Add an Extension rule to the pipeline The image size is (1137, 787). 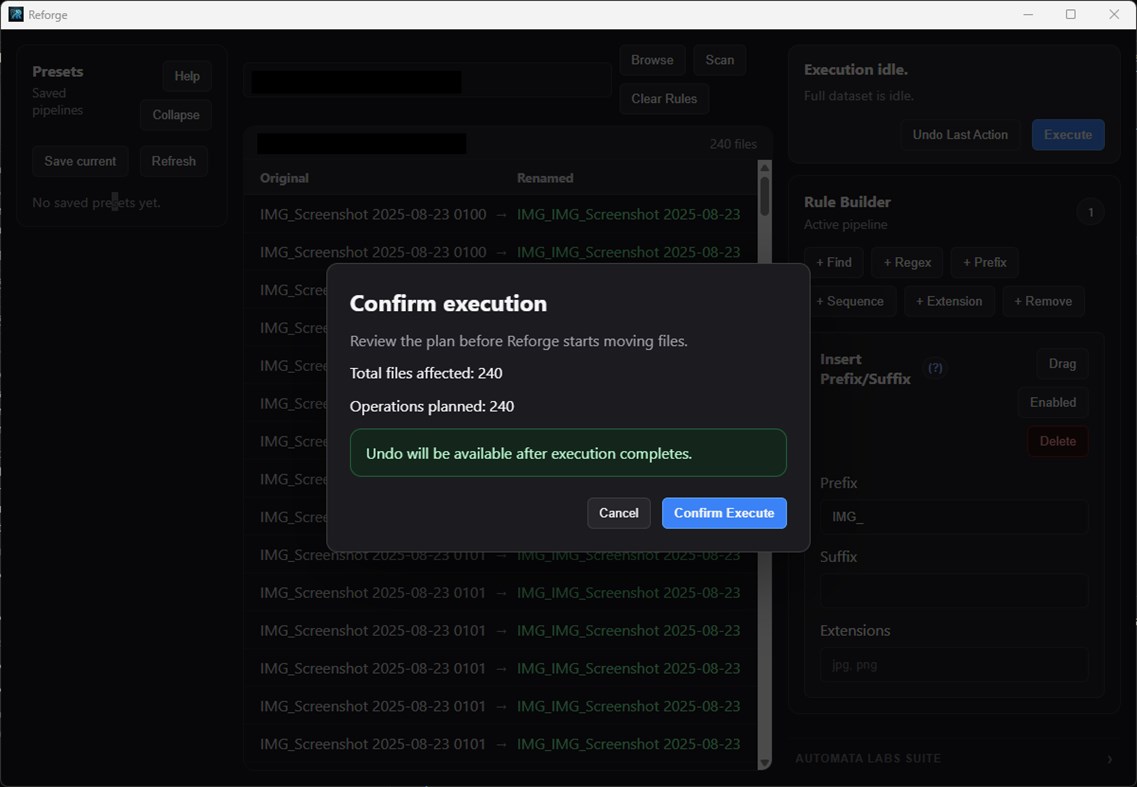click(948, 301)
